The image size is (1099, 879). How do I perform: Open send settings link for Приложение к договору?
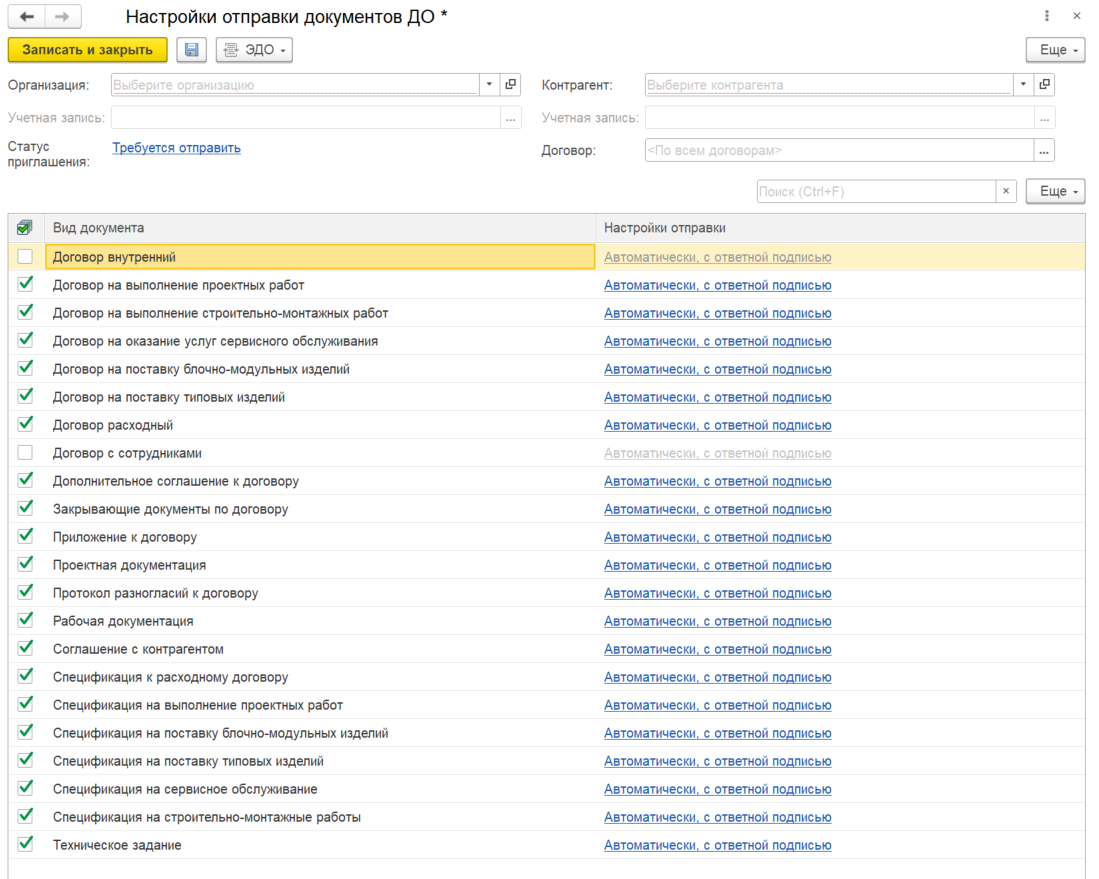coord(718,537)
